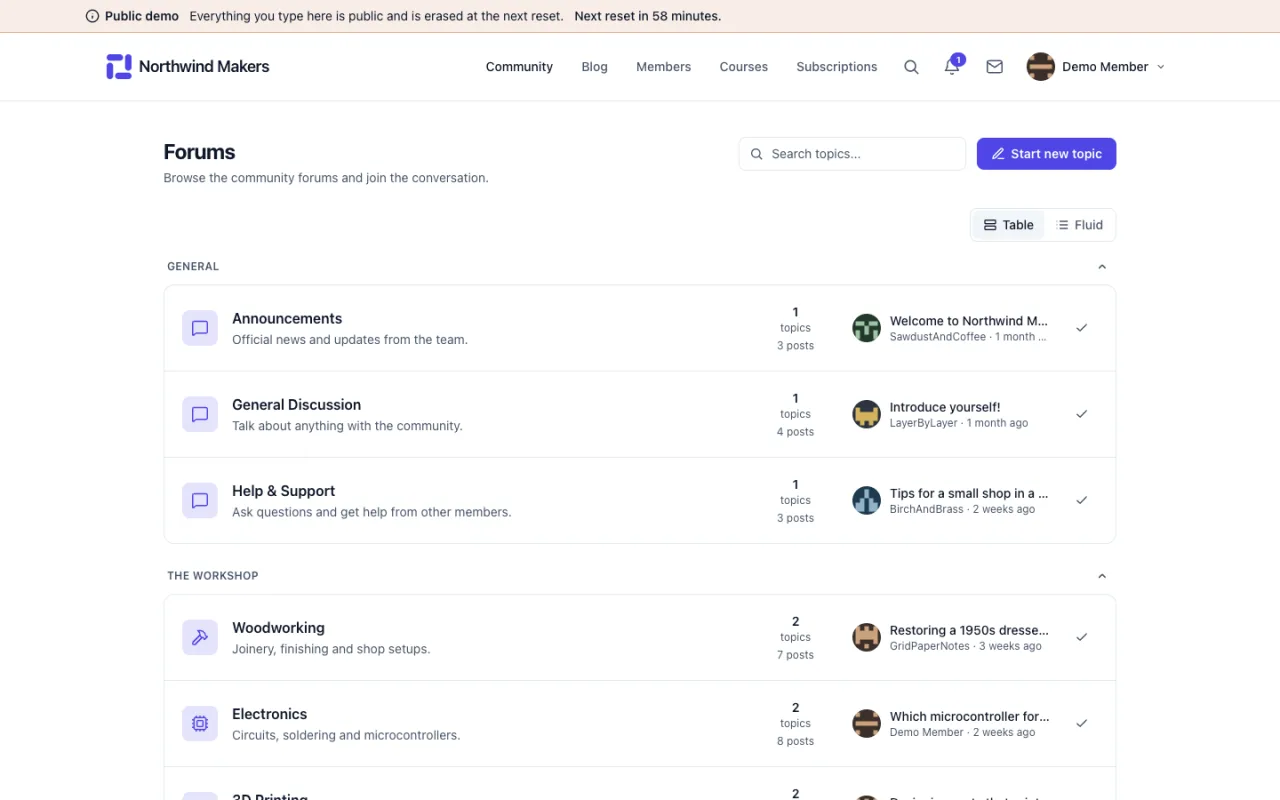
Task: Open the Members nav item
Action: [663, 67]
